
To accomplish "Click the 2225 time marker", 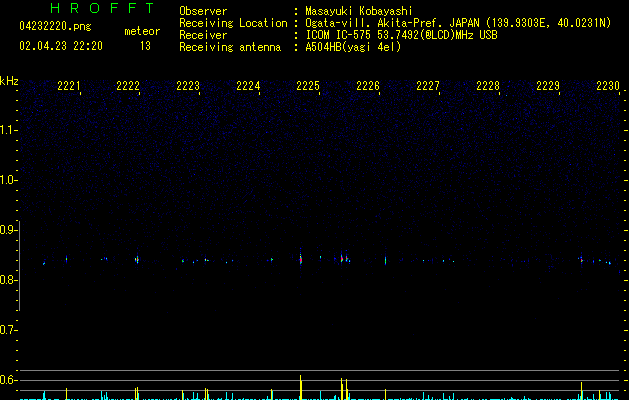I will (308, 86).
